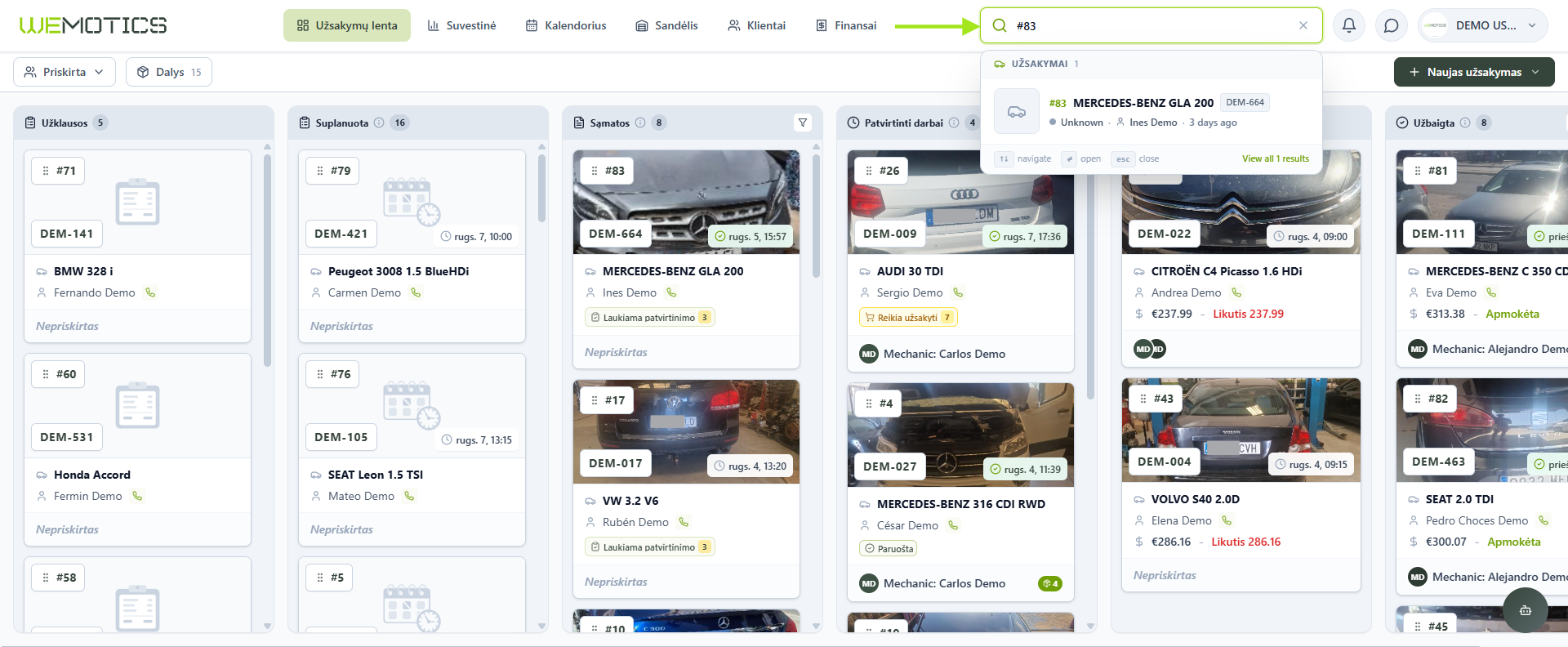Call Fernando Demo via phone icon
Image resolution: width=1568 pixels, height=647 pixels.
click(x=150, y=292)
